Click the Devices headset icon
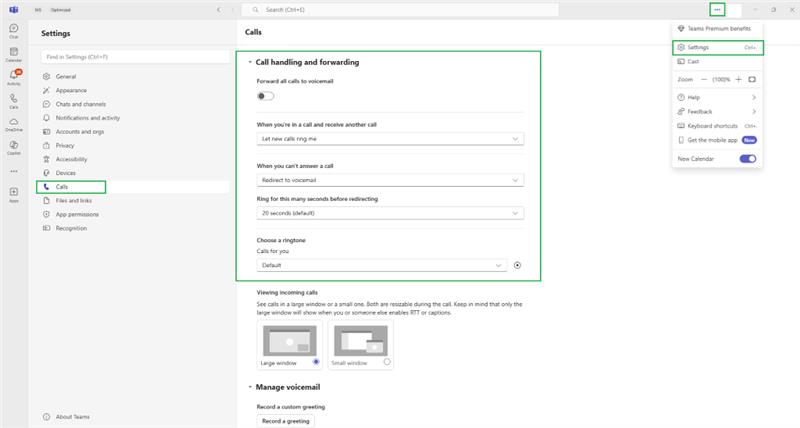The height and width of the screenshot is (428, 800). 46,173
